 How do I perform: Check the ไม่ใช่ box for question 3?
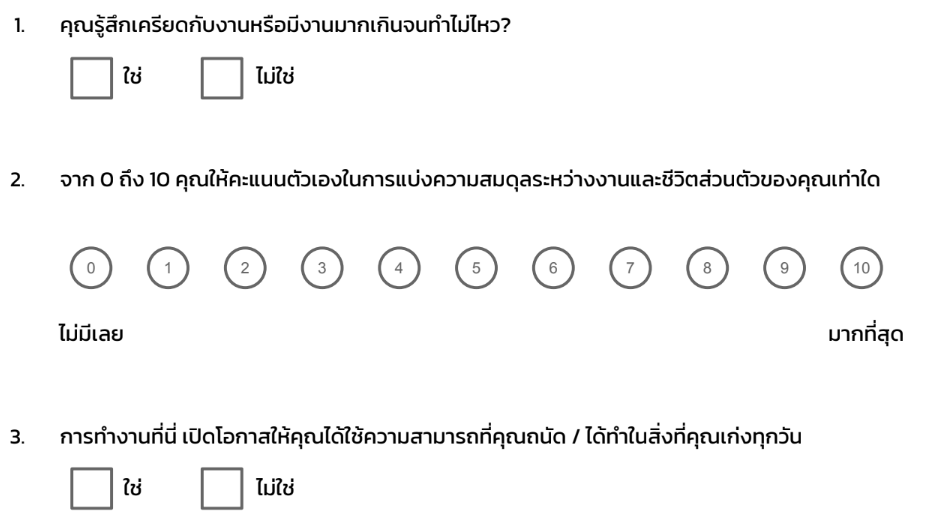(222, 489)
